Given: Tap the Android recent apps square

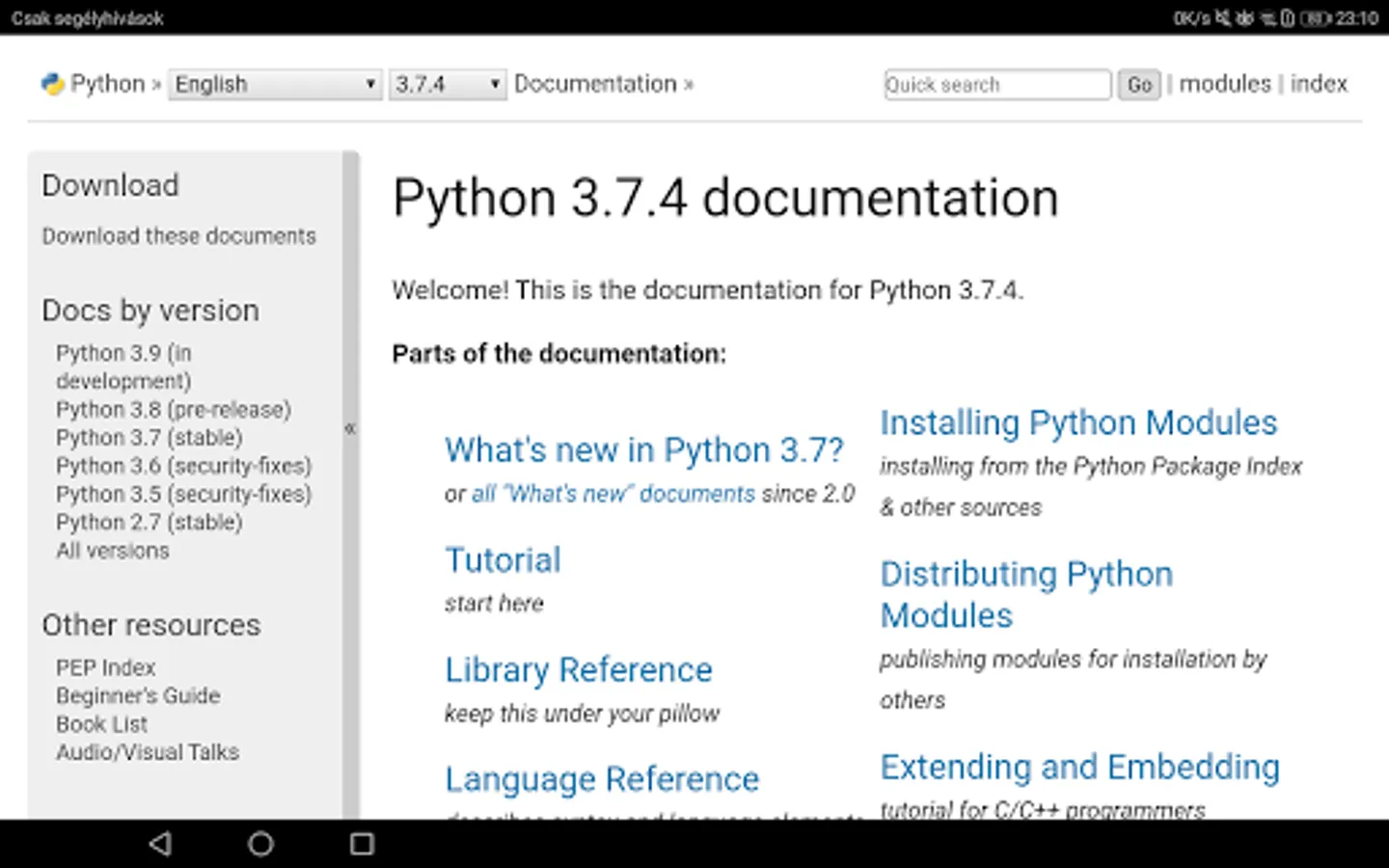Looking at the screenshot, I should 362,844.
